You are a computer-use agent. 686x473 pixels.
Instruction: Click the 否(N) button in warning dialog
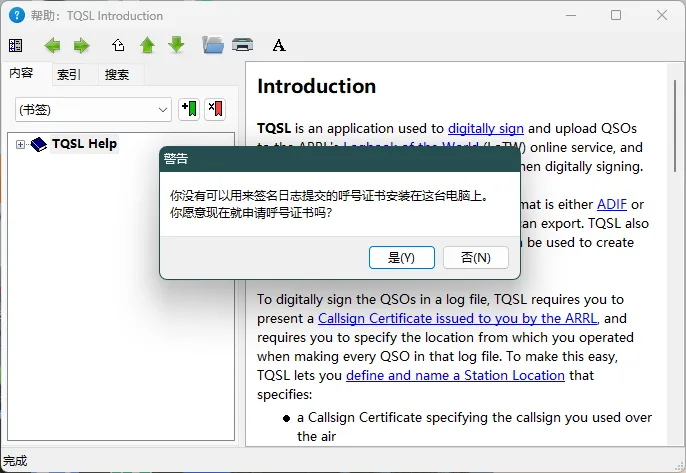coord(475,257)
